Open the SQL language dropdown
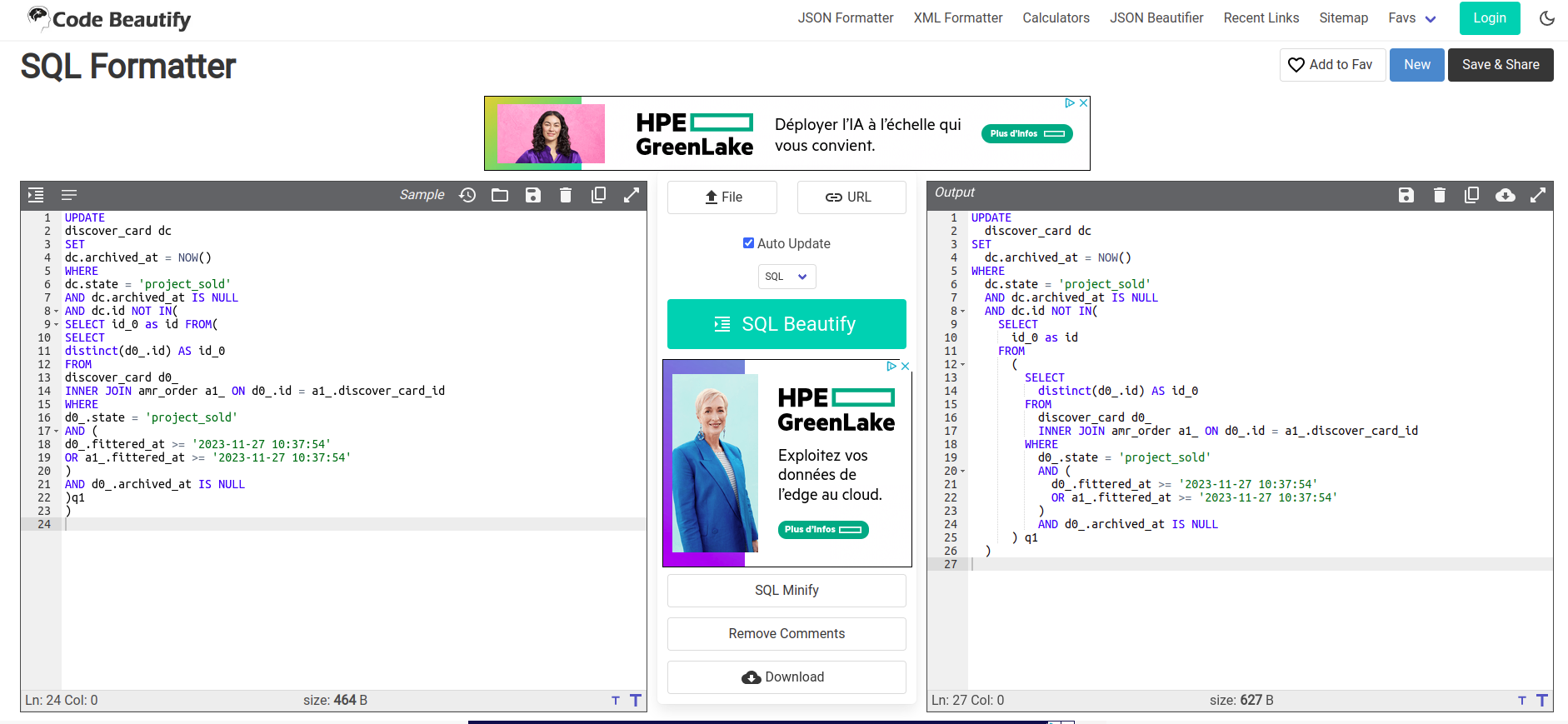 click(786, 277)
